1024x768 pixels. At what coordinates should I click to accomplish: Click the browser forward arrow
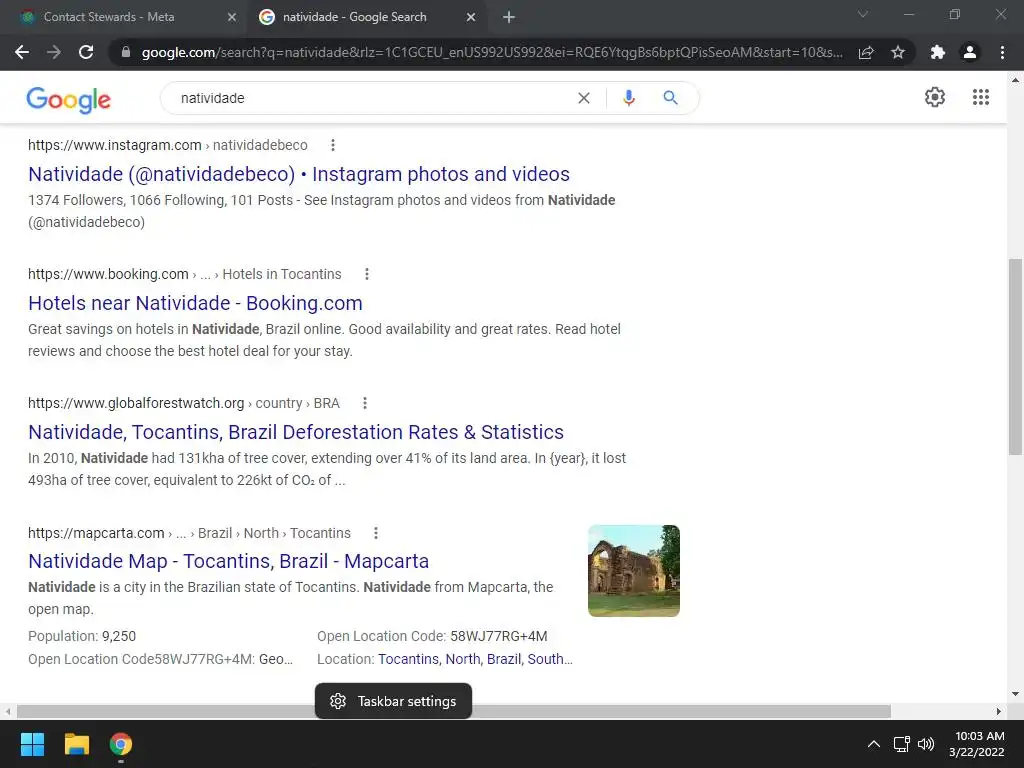(x=54, y=52)
